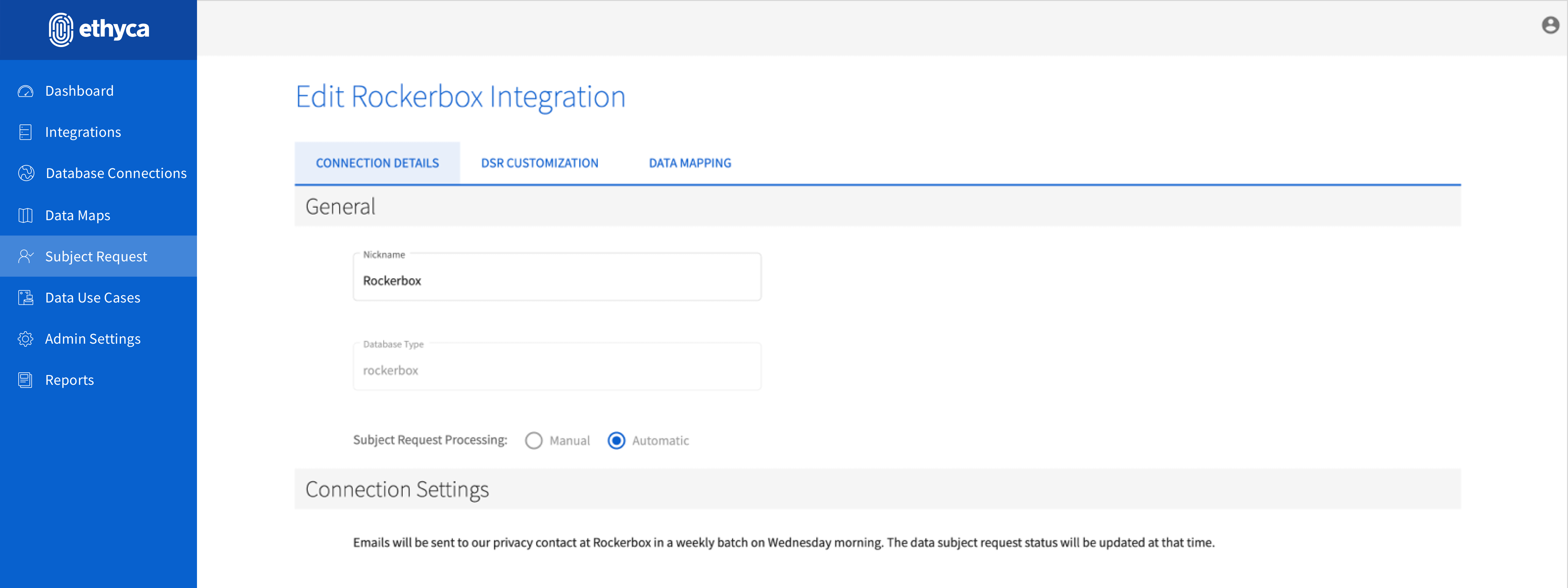Go to Integrations page link

point(83,132)
